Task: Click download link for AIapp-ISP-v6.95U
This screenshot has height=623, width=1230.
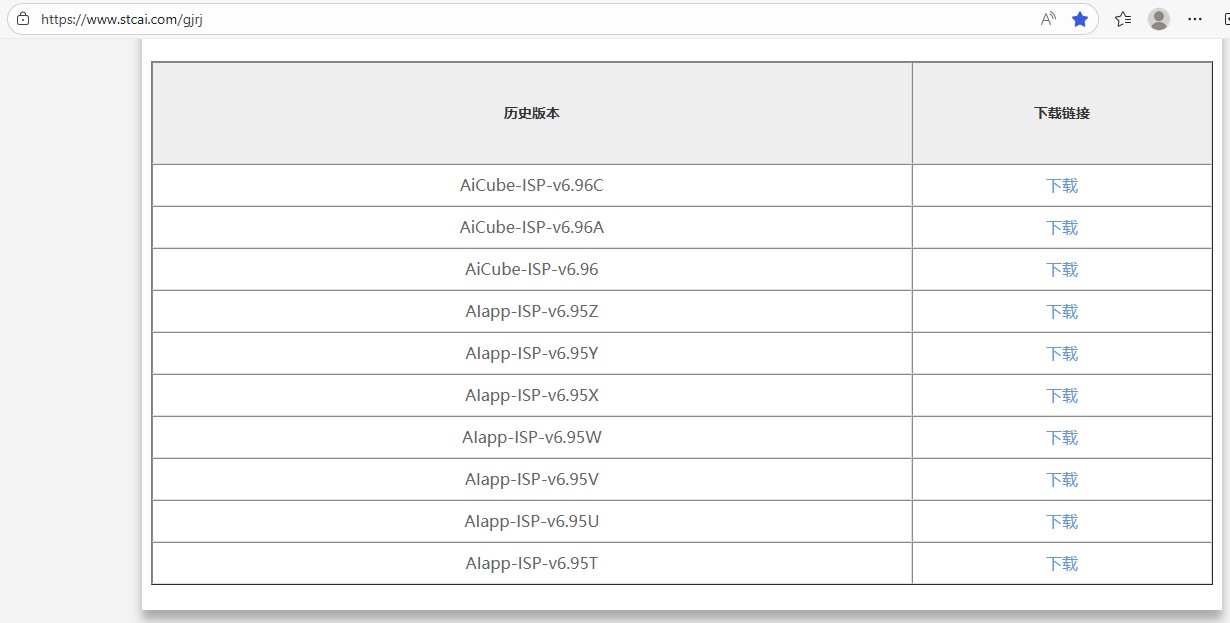Action: pyautogui.click(x=1062, y=522)
